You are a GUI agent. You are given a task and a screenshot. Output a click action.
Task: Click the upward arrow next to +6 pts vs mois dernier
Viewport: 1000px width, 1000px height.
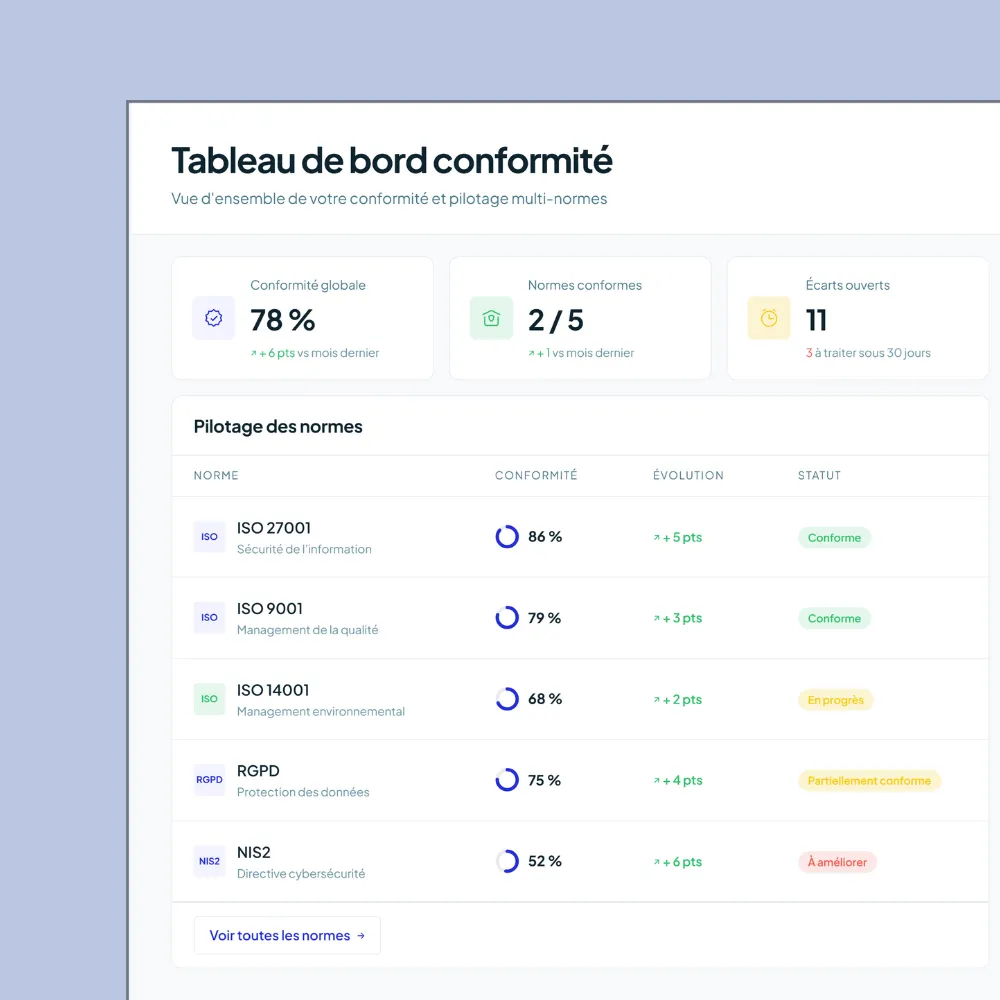[254, 353]
